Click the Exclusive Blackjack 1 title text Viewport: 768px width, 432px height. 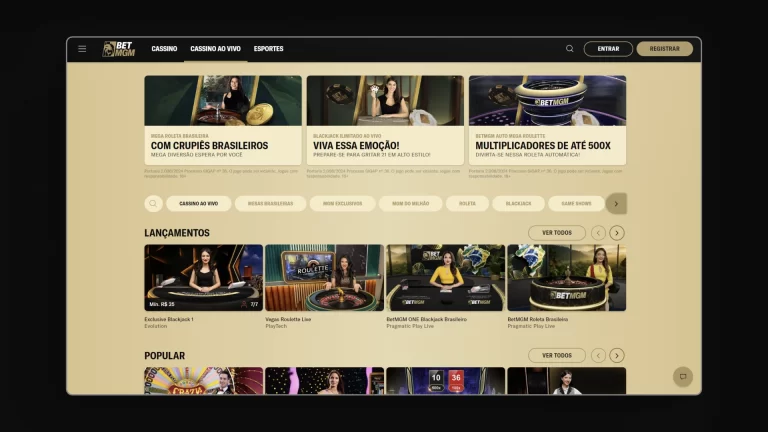coord(168,319)
